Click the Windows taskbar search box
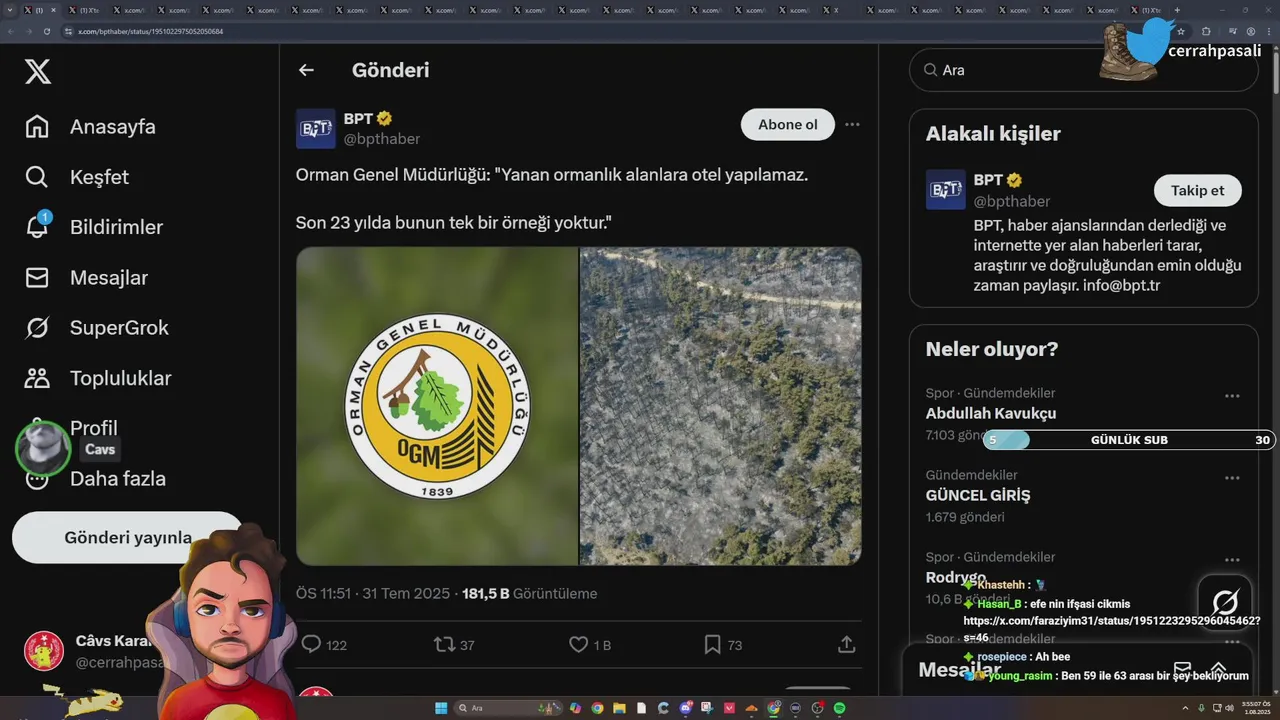Viewport: 1280px width, 720px height. [x=507, y=708]
